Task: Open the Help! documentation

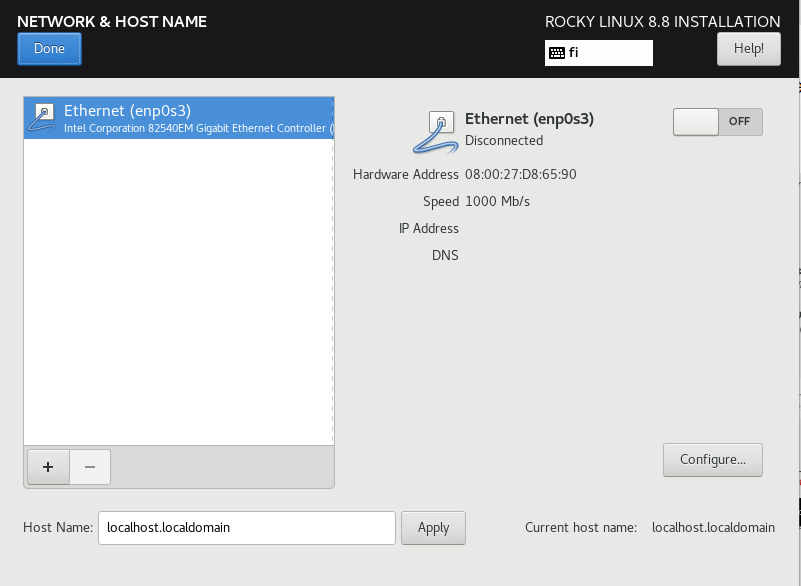Action: tap(748, 48)
